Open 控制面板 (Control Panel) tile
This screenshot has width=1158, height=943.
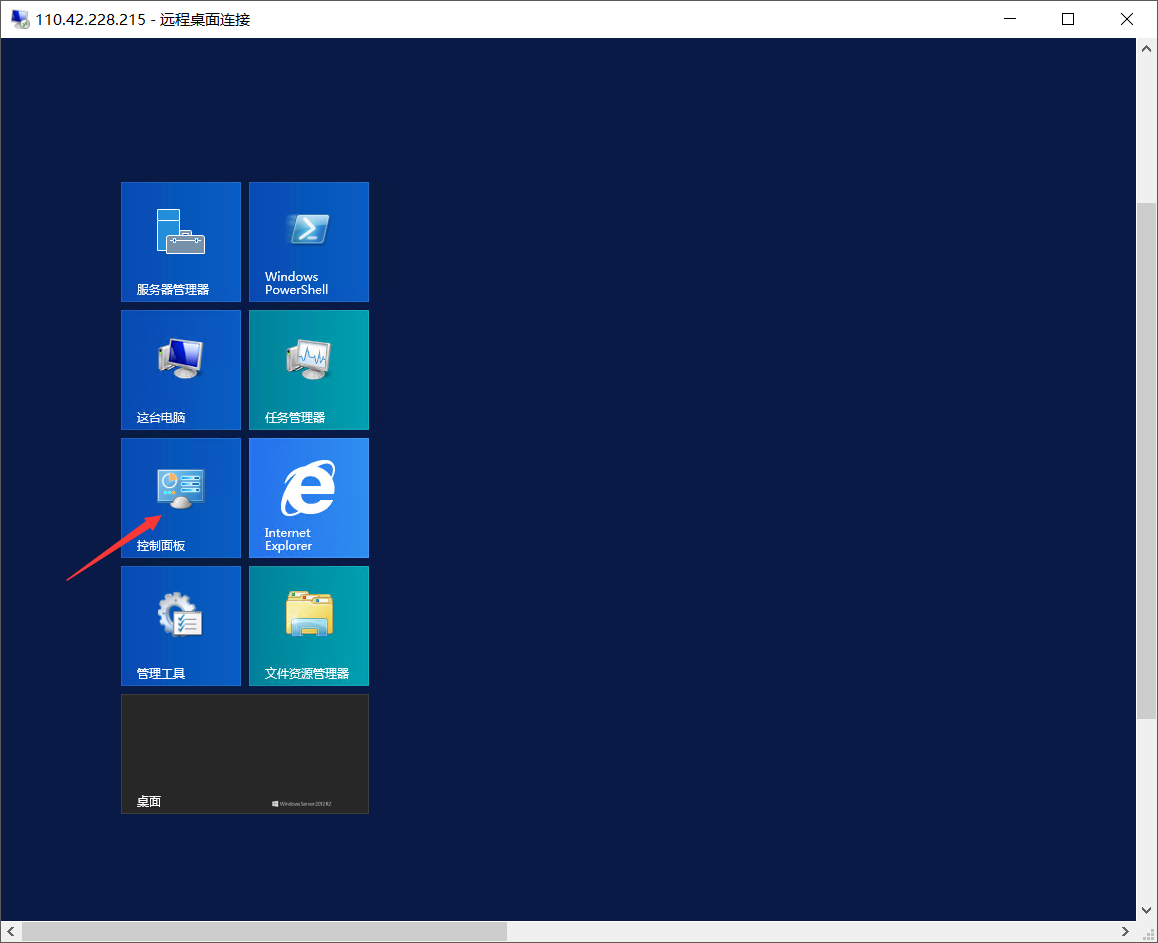tap(181, 498)
